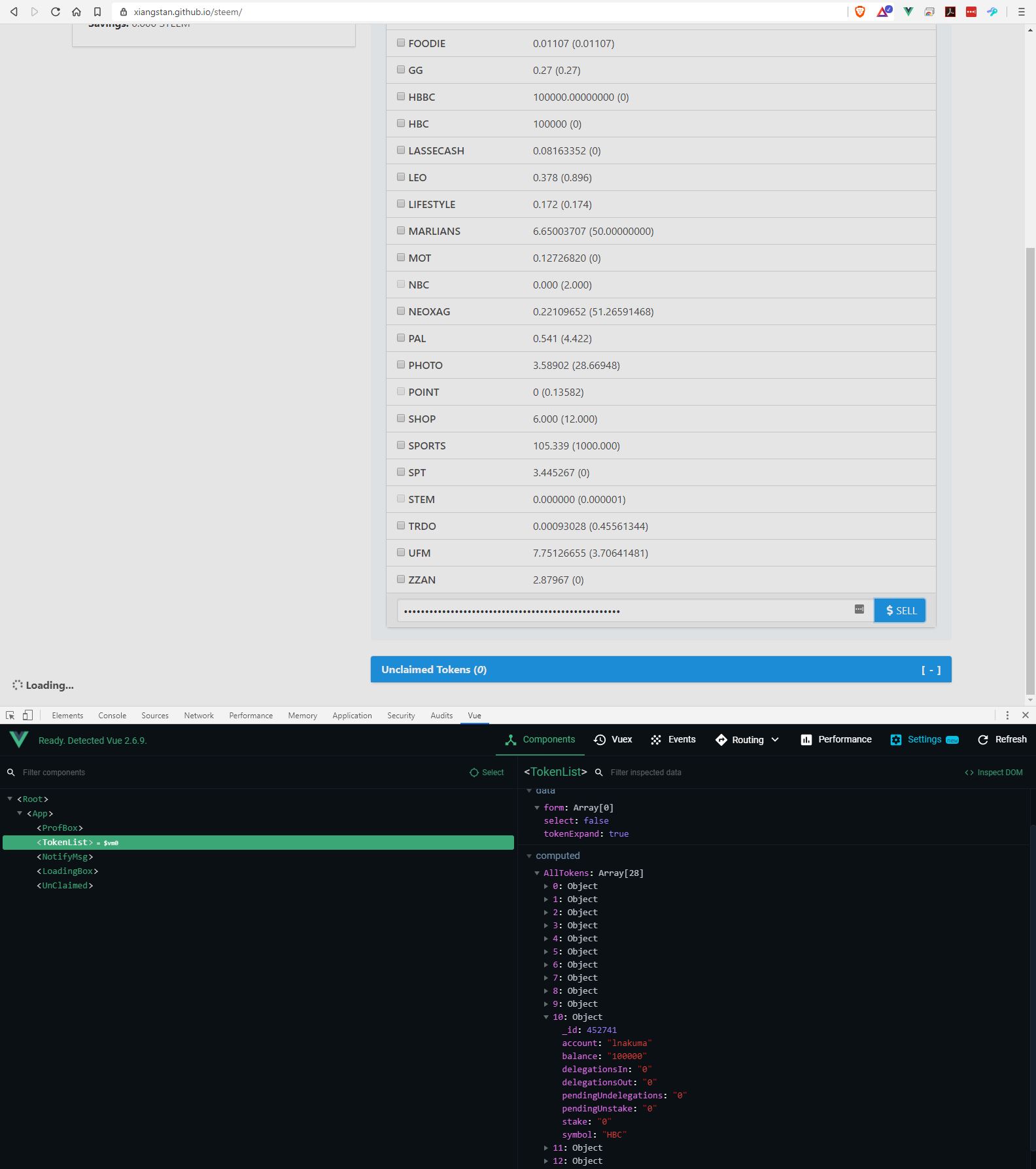Click the Adobe Acrobat extension icon

click(x=950, y=12)
